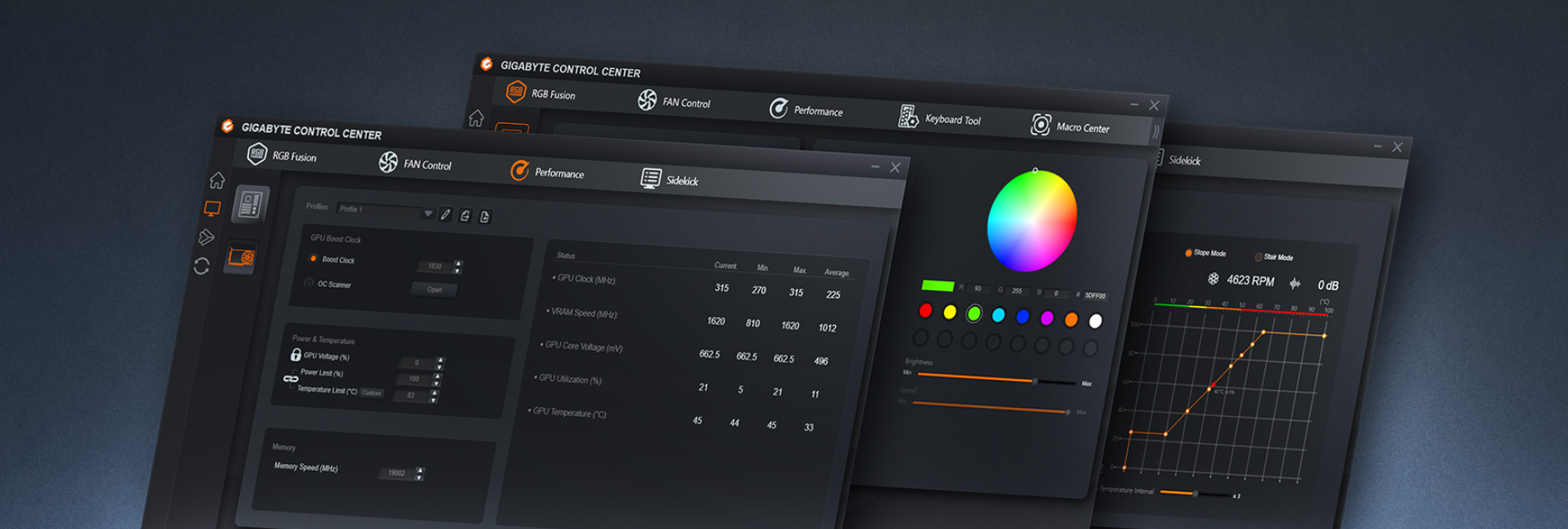Image resolution: width=1568 pixels, height=529 pixels.
Task: Click the Open button for OC Scanner
Action: tap(434, 289)
